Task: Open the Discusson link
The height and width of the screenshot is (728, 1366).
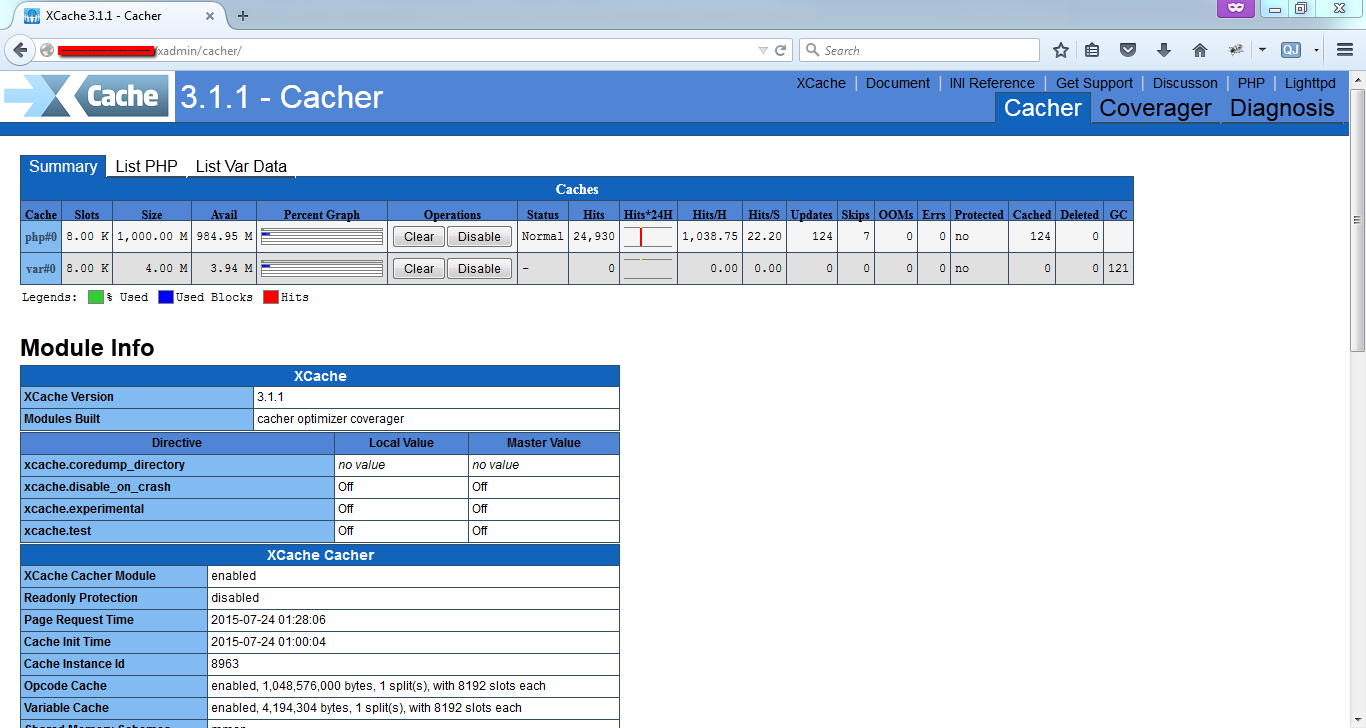Action: (1185, 83)
